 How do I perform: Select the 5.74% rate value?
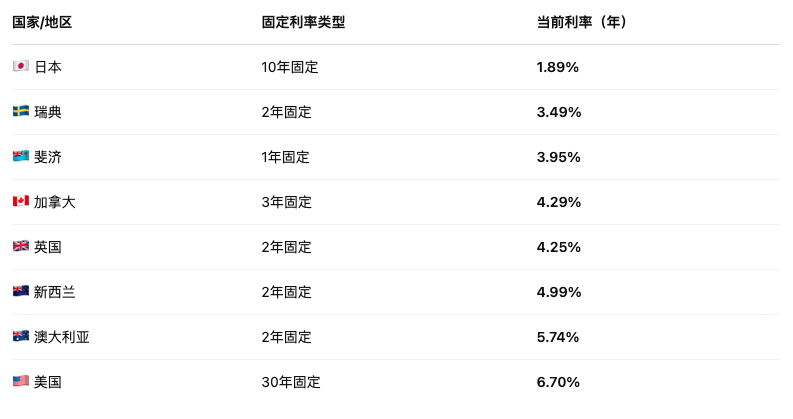click(558, 337)
